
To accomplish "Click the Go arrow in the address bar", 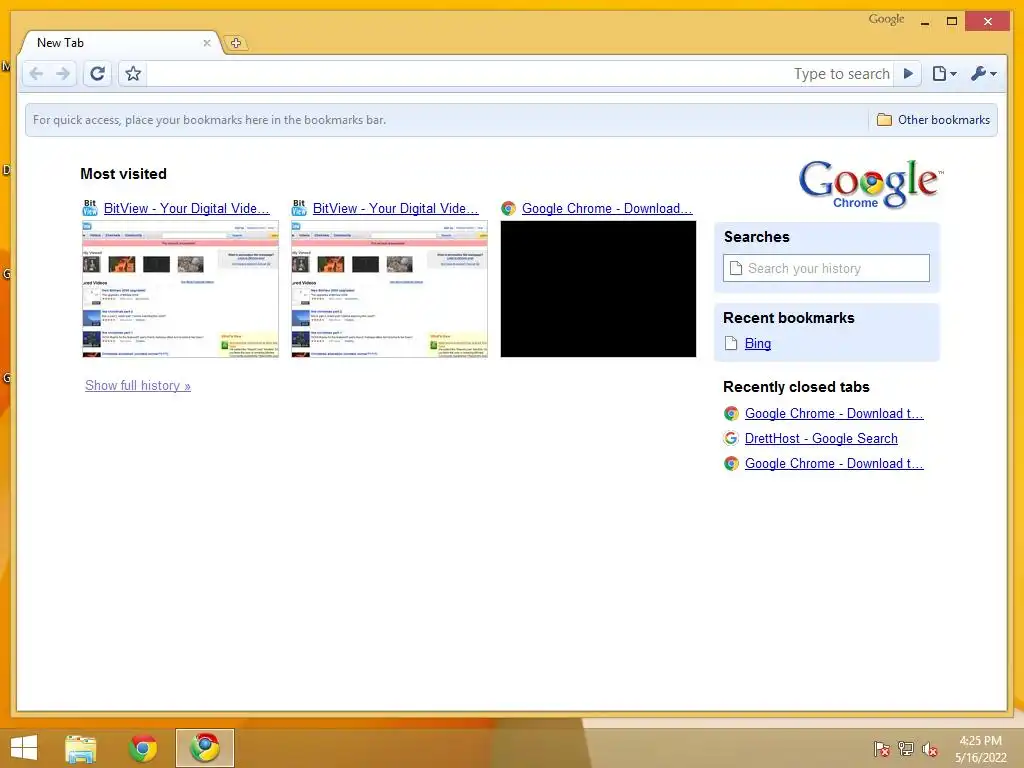I will click(908, 74).
